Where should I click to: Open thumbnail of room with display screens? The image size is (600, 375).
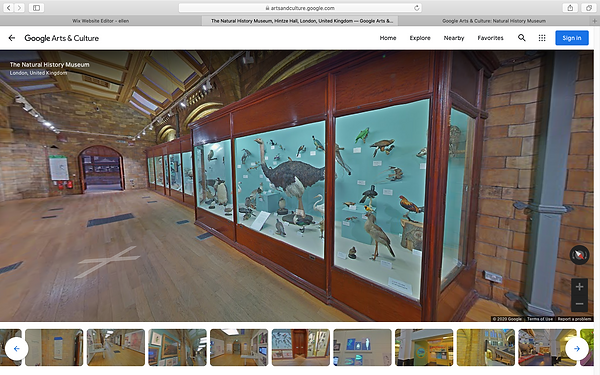pyautogui.click(x=239, y=347)
